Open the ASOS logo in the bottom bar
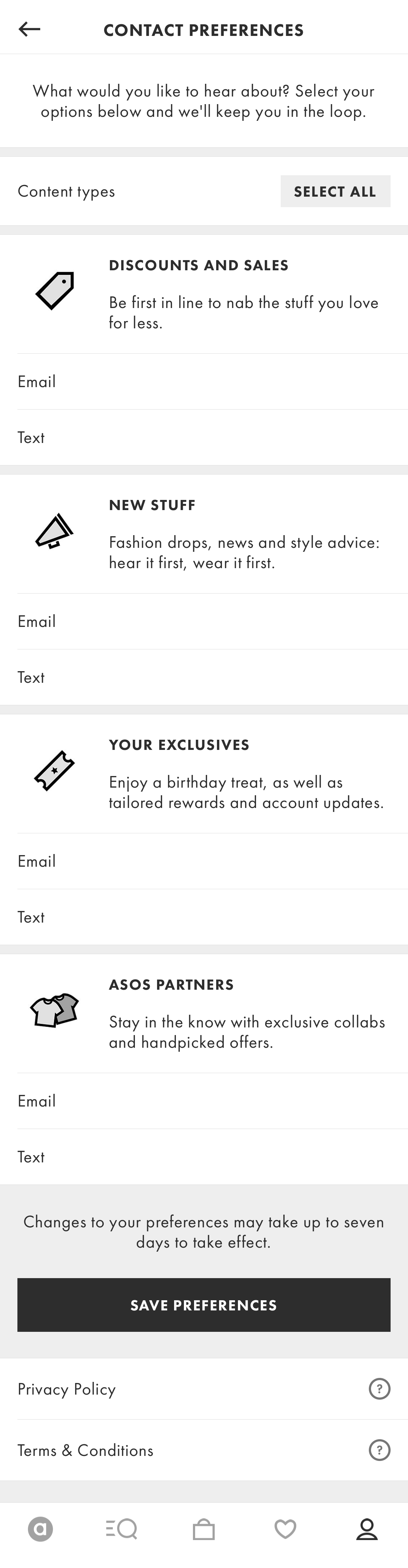Screen dimensions: 408x1568 [x=41, y=1529]
